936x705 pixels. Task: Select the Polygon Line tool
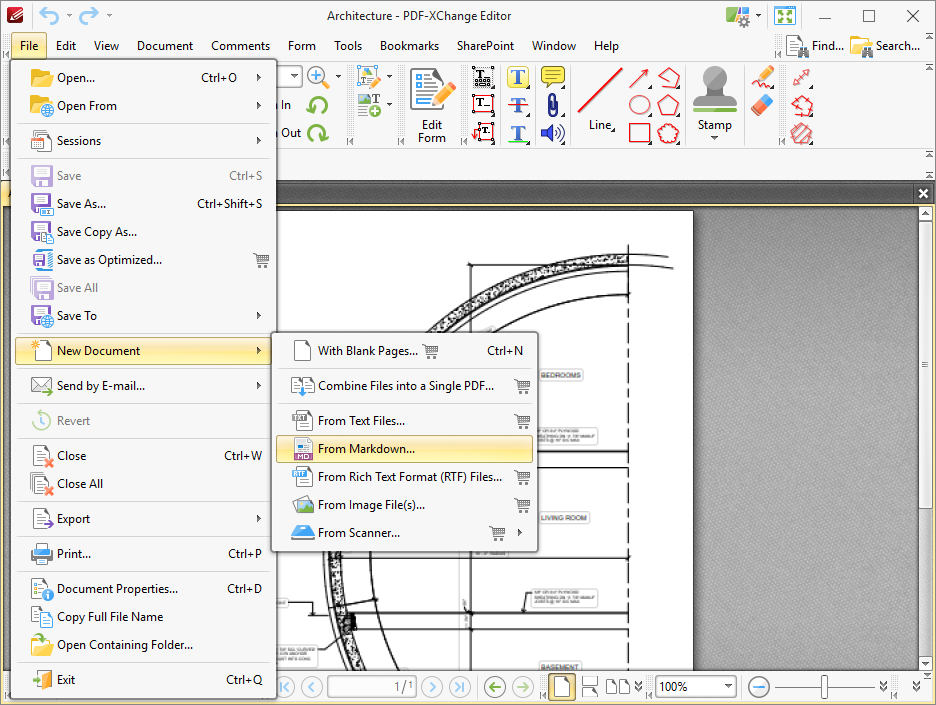tap(668, 78)
